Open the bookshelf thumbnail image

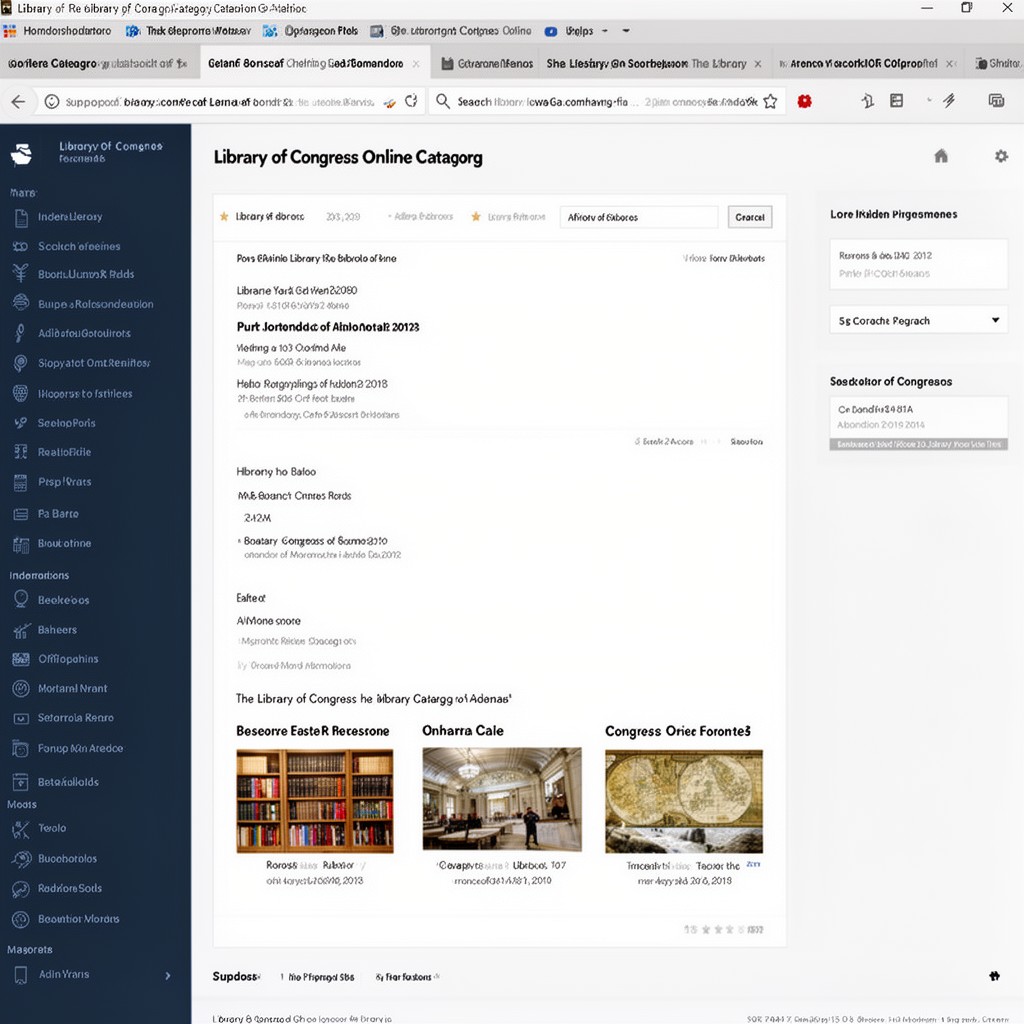coord(315,801)
